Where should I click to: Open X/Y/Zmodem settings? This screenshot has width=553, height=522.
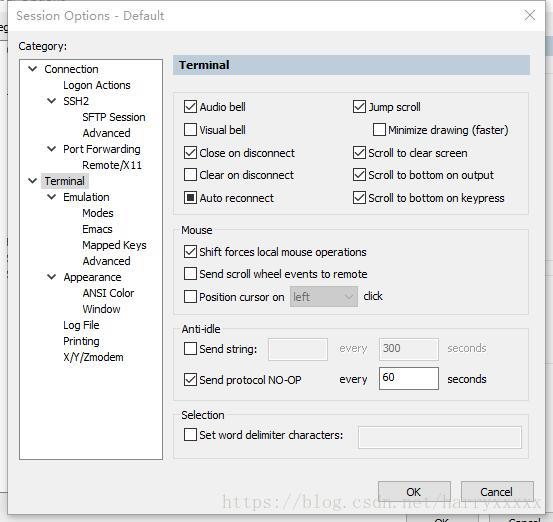tap(93, 357)
